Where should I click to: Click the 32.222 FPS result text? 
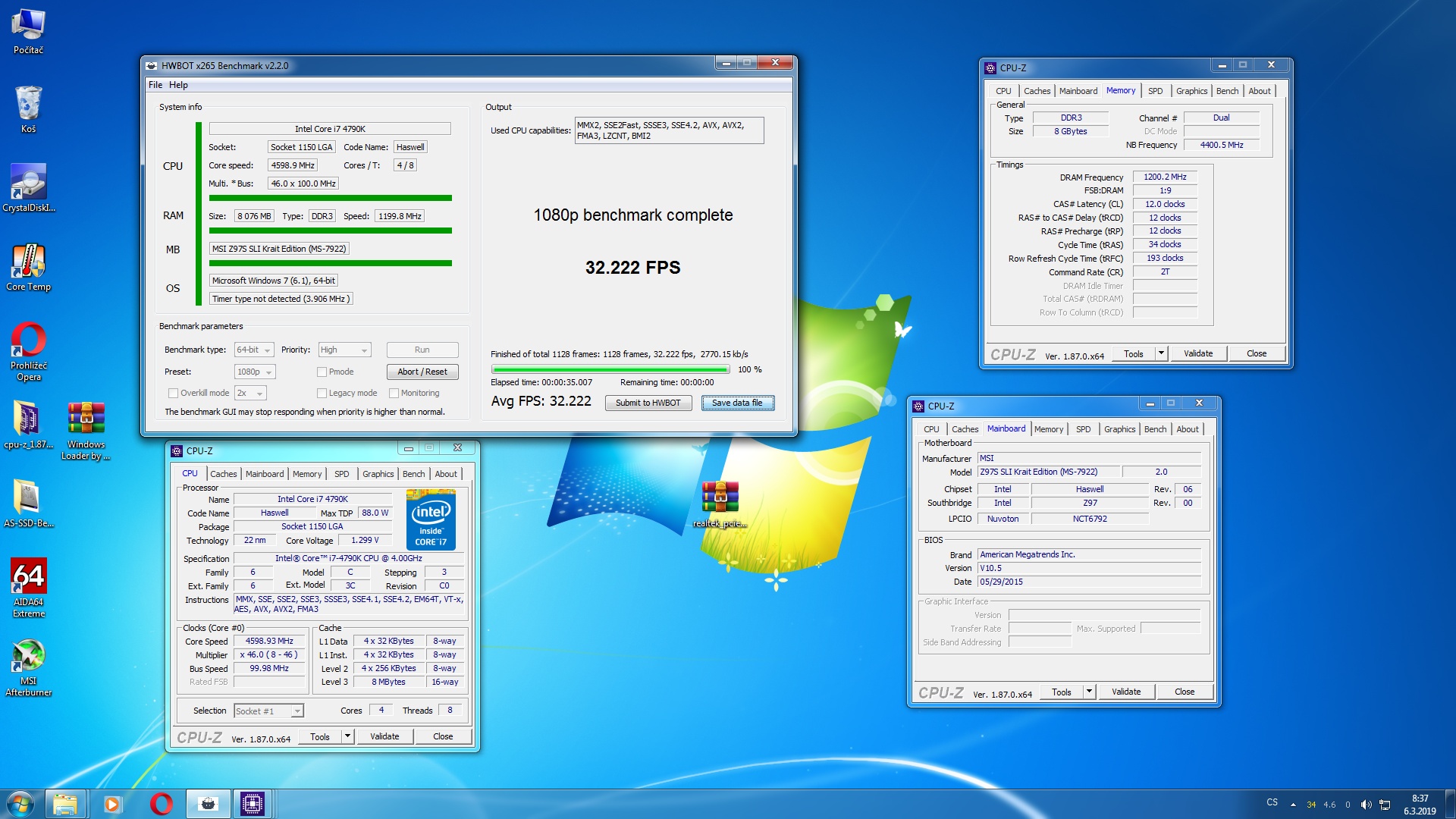coord(632,268)
